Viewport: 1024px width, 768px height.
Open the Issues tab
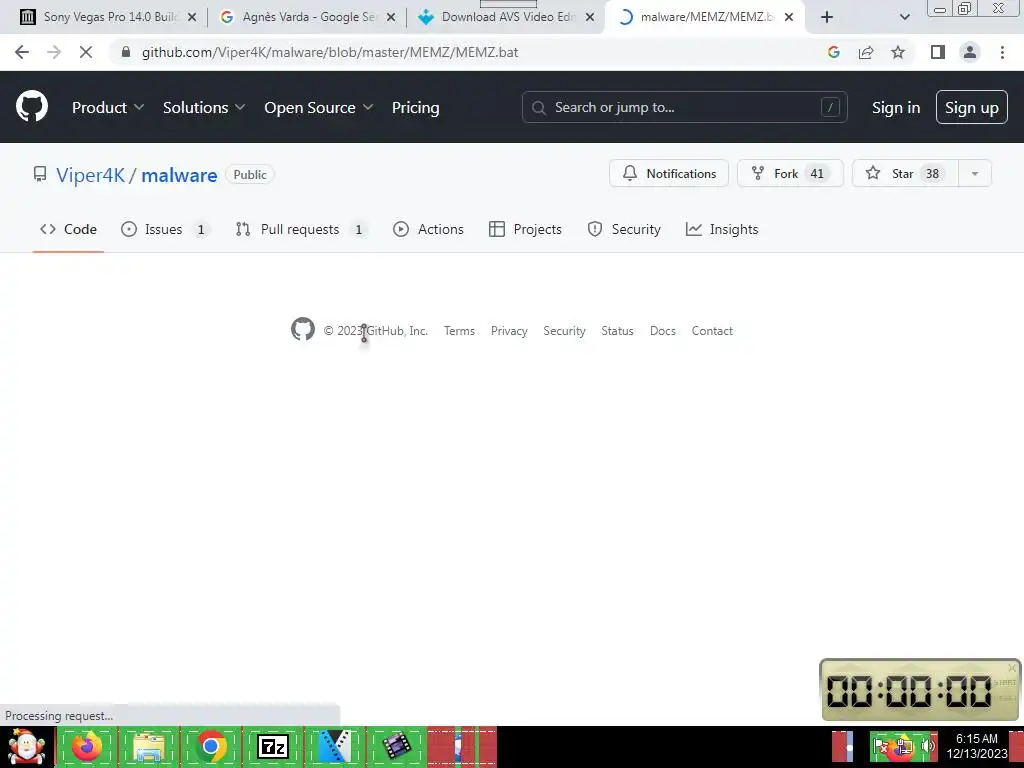[x=165, y=229]
